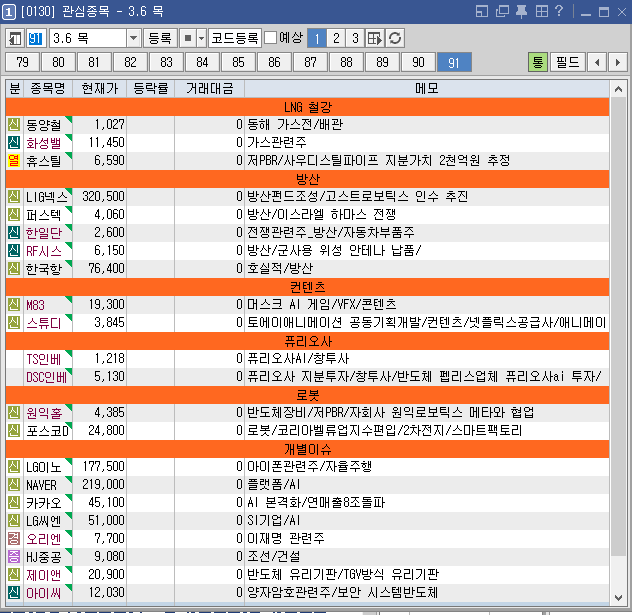The image size is (632, 615).
Task: Click the scrollbar up arrow
Action: pyautogui.click(x=618, y=89)
